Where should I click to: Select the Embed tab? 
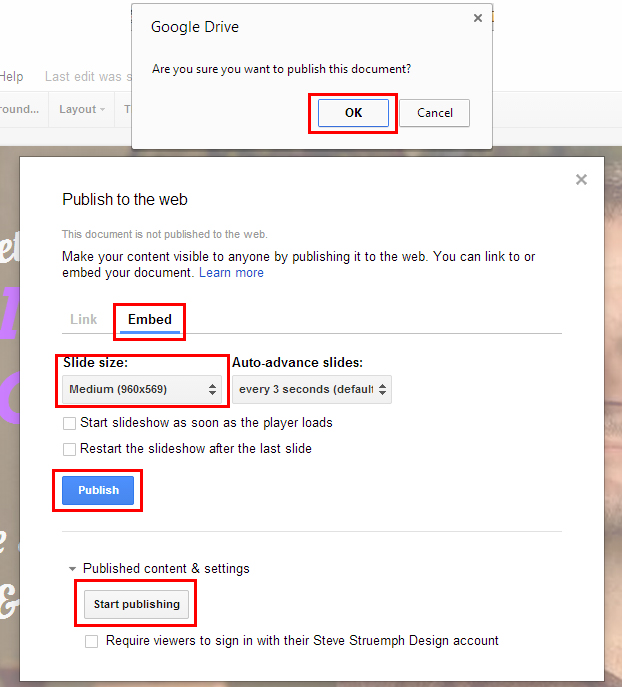[x=149, y=319]
